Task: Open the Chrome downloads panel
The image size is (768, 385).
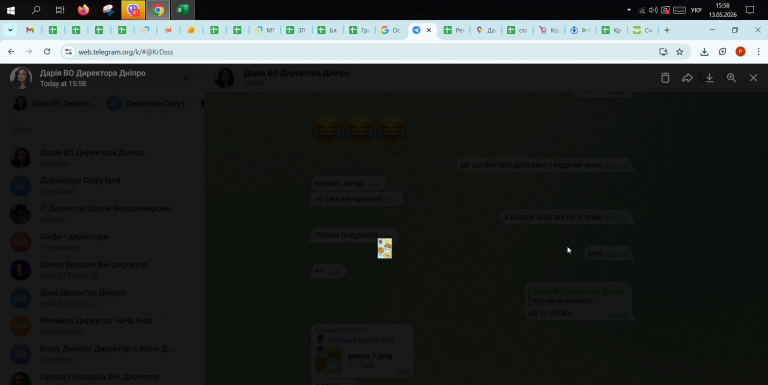Action: pos(704,51)
